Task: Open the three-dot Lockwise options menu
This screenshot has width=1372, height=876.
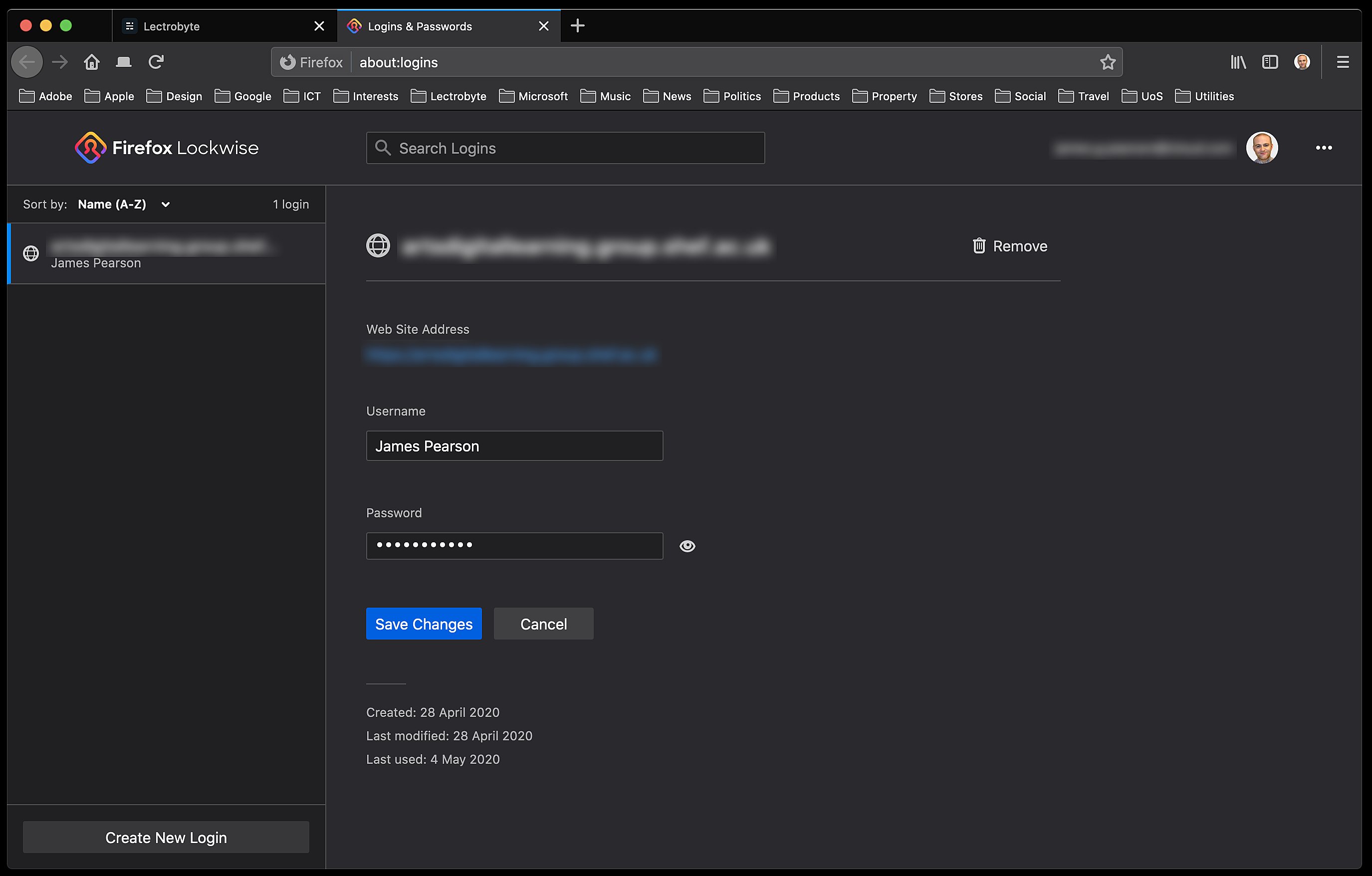Action: point(1323,148)
